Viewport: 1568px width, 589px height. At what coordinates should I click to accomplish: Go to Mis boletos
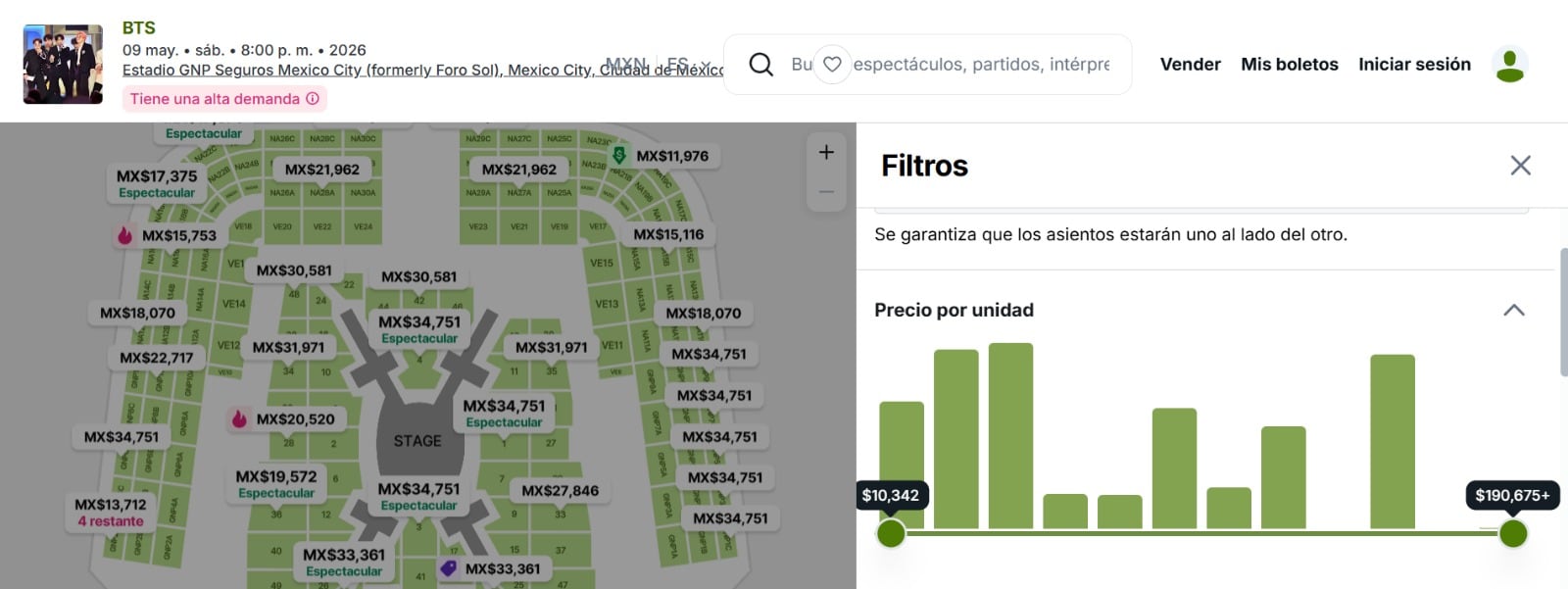coord(1289,65)
